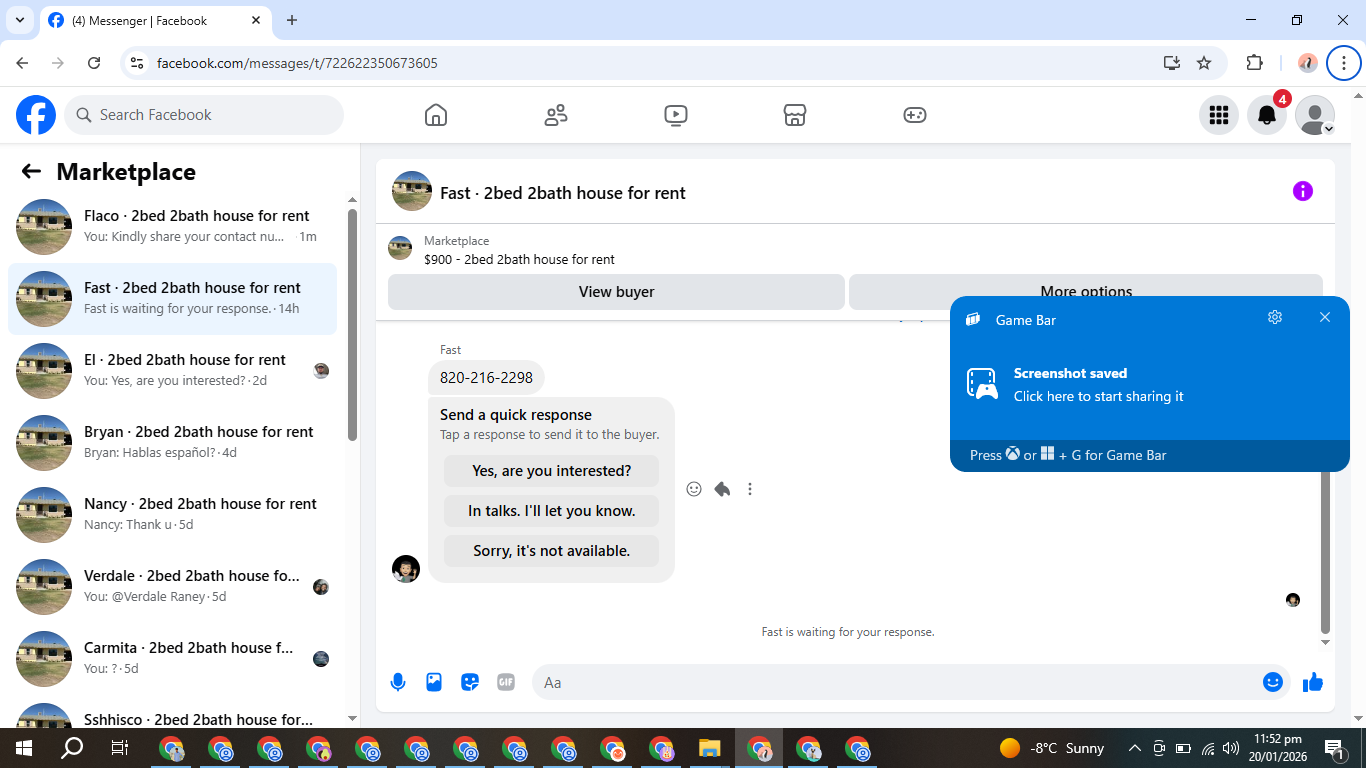Expand the tab search dropdown arrow
The width and height of the screenshot is (1366, 768).
click(20, 20)
